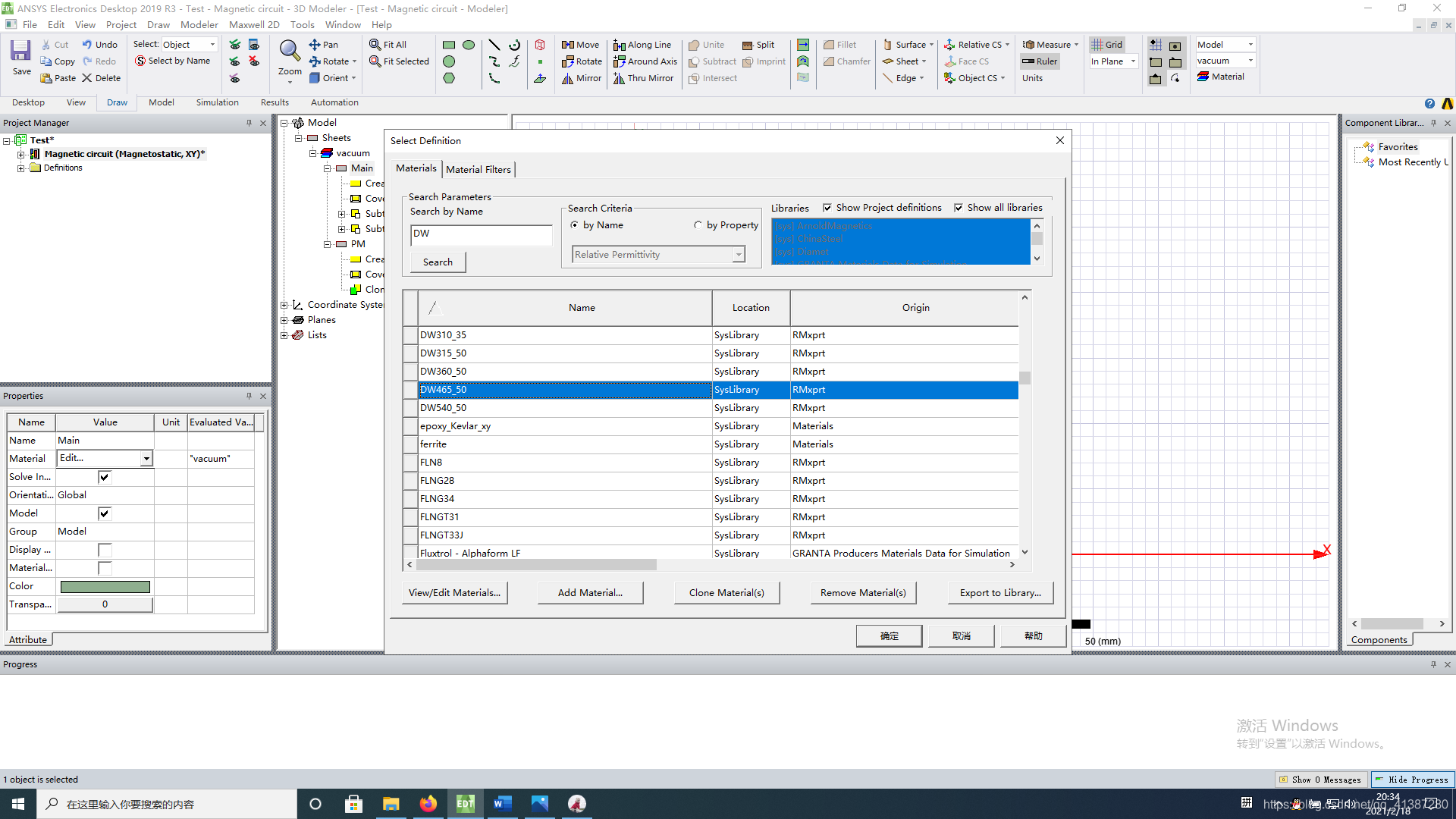The width and height of the screenshot is (1456, 819).
Task: Click the Material assign icon
Action: [x=1221, y=77]
